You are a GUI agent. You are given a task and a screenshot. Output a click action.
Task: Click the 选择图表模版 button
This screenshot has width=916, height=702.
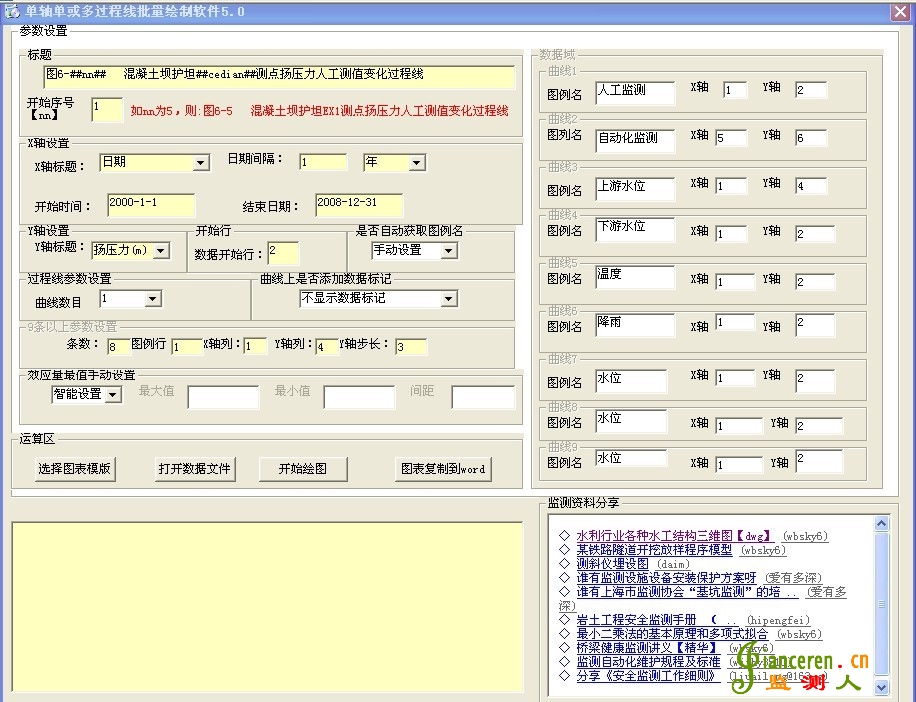[x=74, y=468]
